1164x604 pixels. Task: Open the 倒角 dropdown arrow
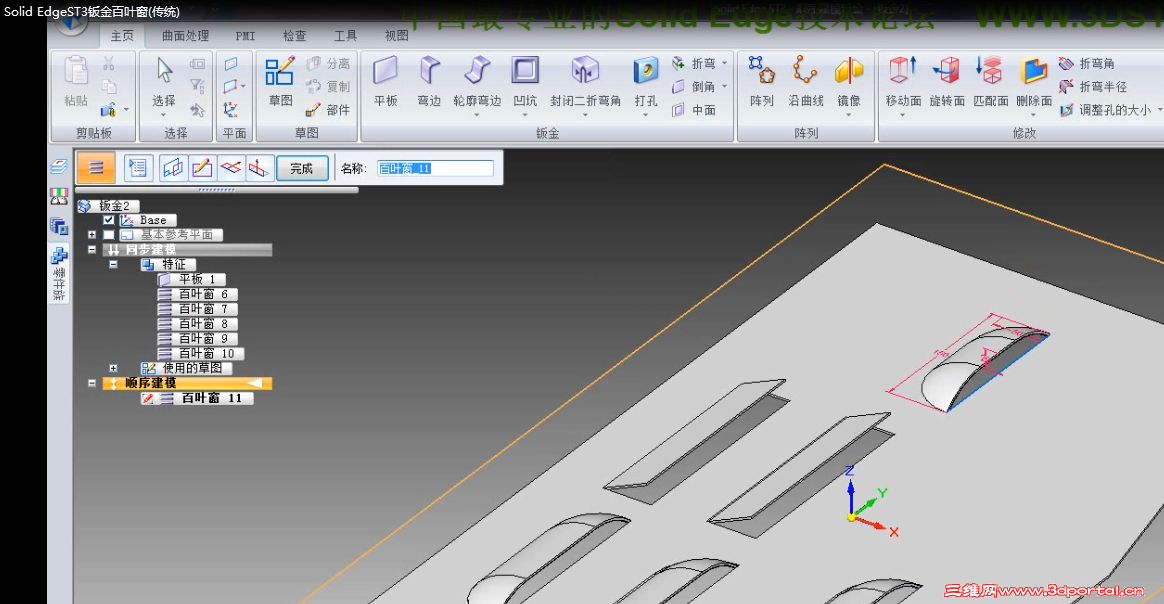pyautogui.click(x=725, y=87)
